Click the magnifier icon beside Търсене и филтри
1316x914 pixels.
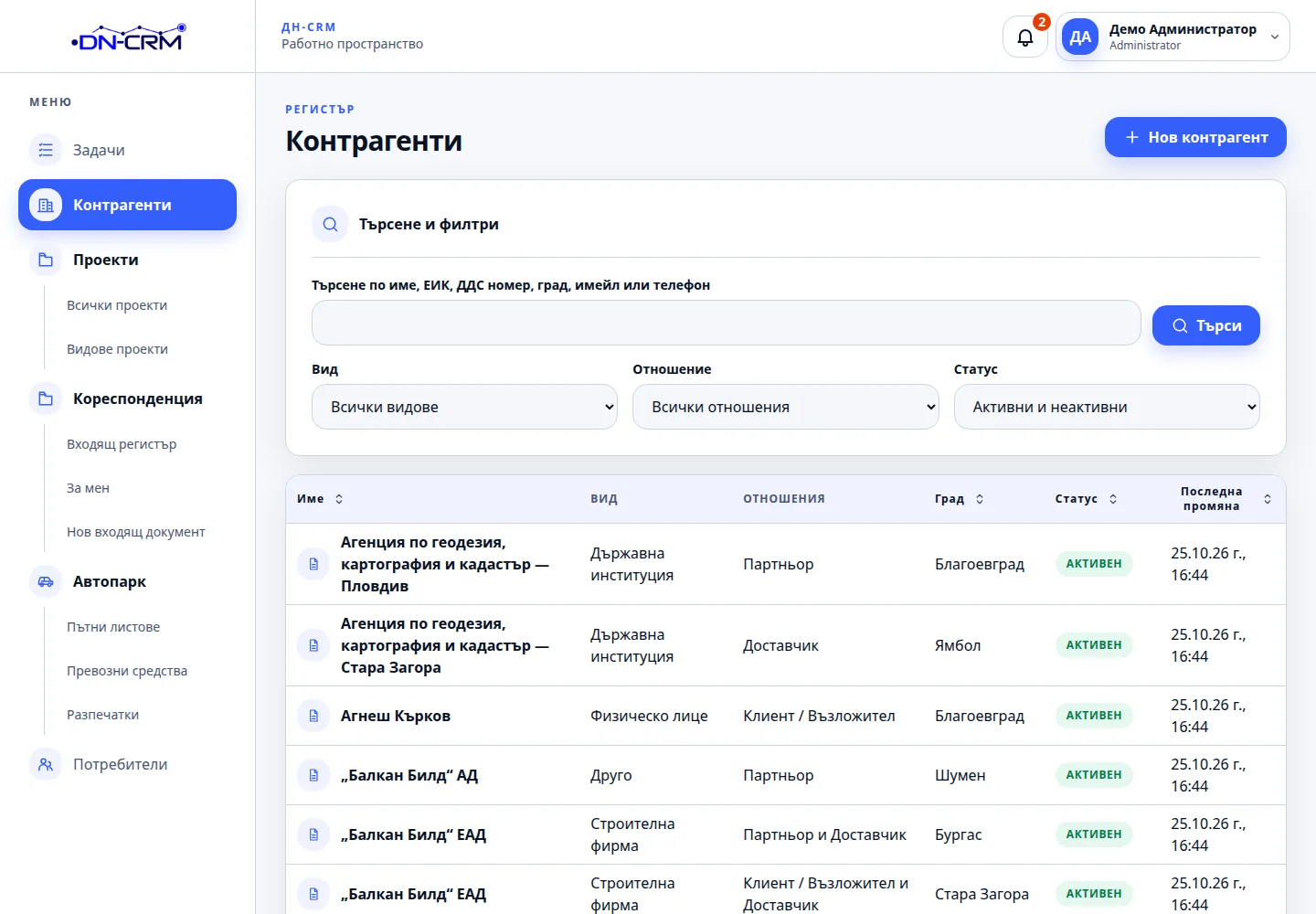click(x=330, y=224)
